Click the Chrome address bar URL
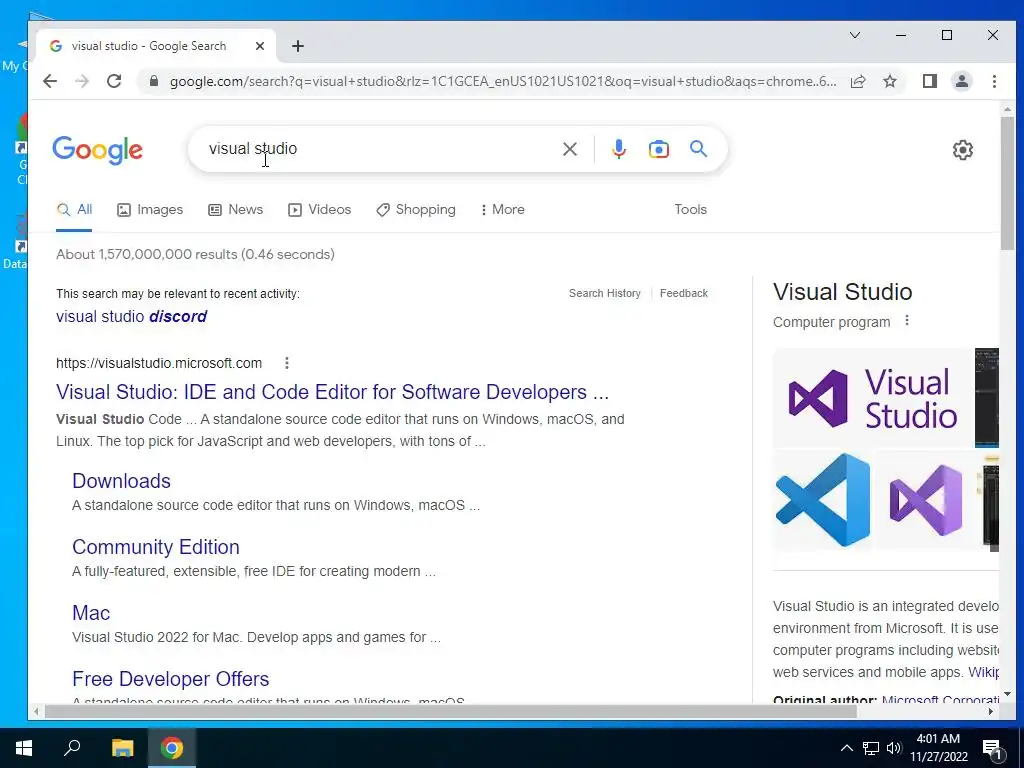Viewport: 1024px width, 768px height. click(503, 81)
